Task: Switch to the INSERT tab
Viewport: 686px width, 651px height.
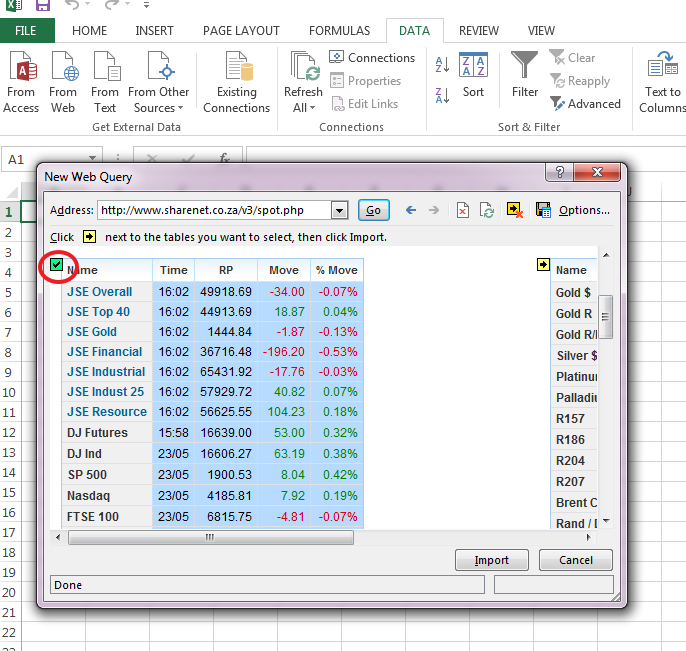Action: point(154,31)
